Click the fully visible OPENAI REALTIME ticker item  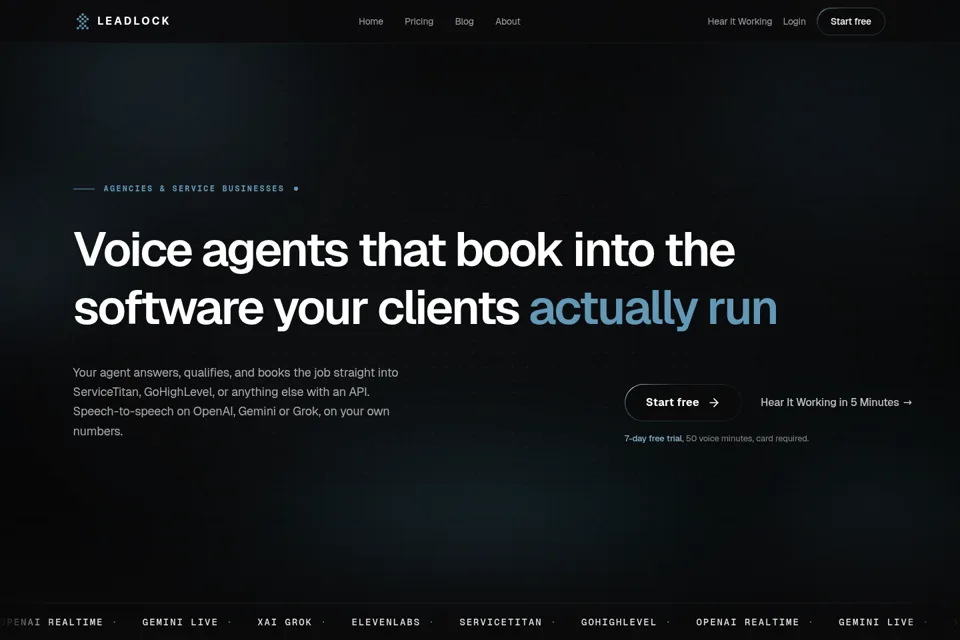coord(748,622)
